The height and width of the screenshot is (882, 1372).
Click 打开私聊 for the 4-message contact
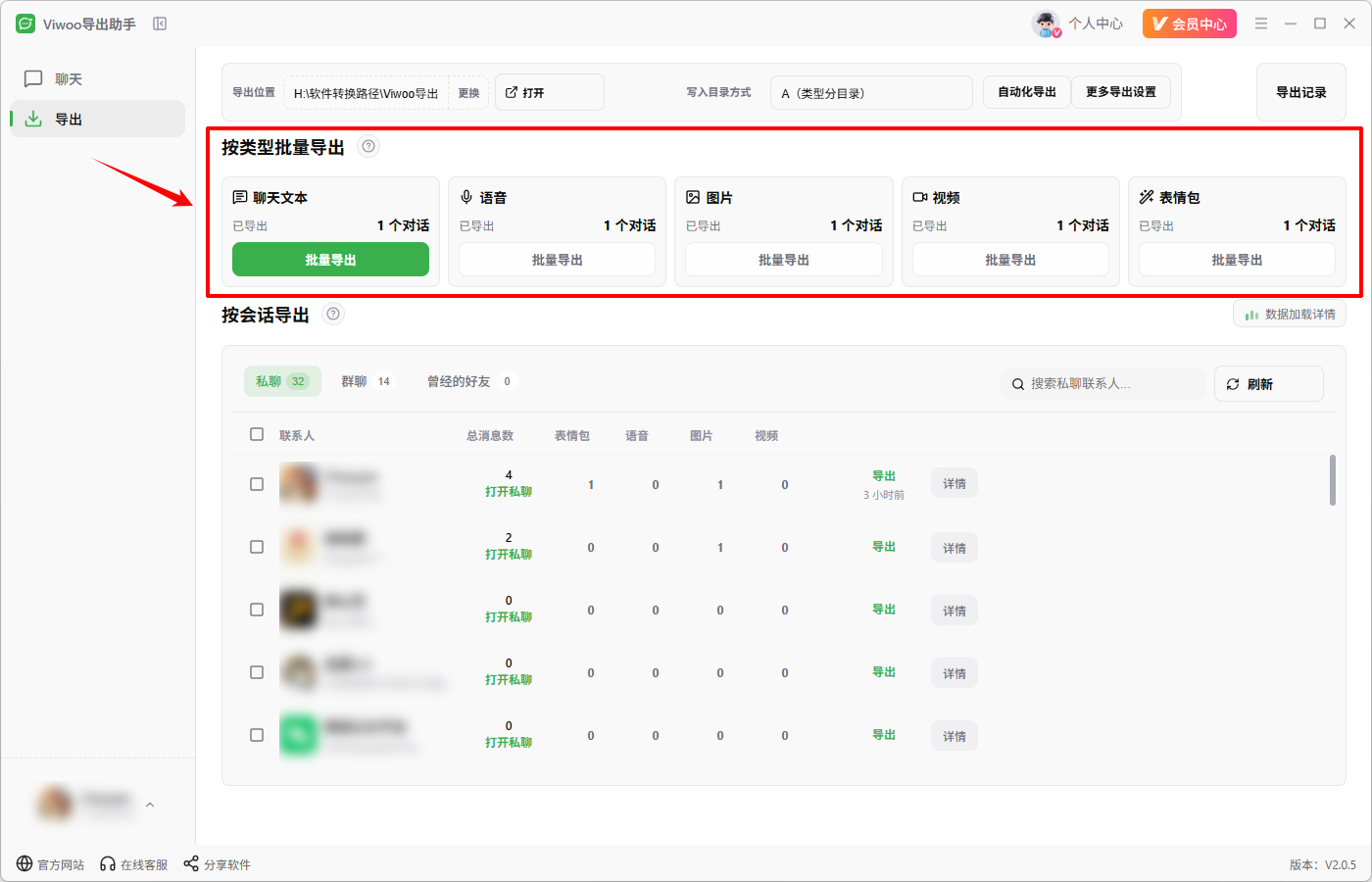point(509,492)
